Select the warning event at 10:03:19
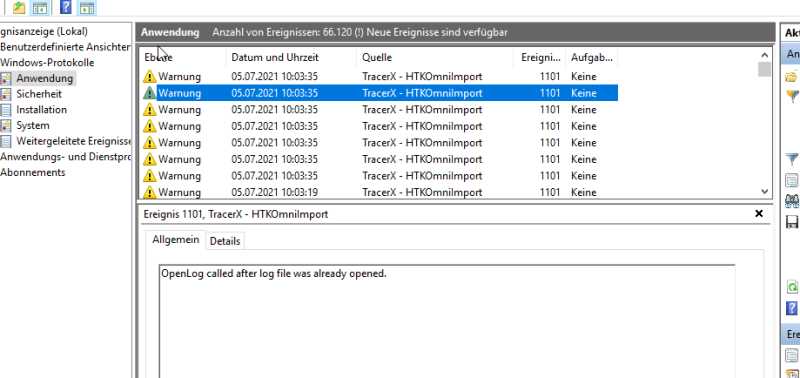Image resolution: width=800 pixels, height=378 pixels. click(378, 192)
